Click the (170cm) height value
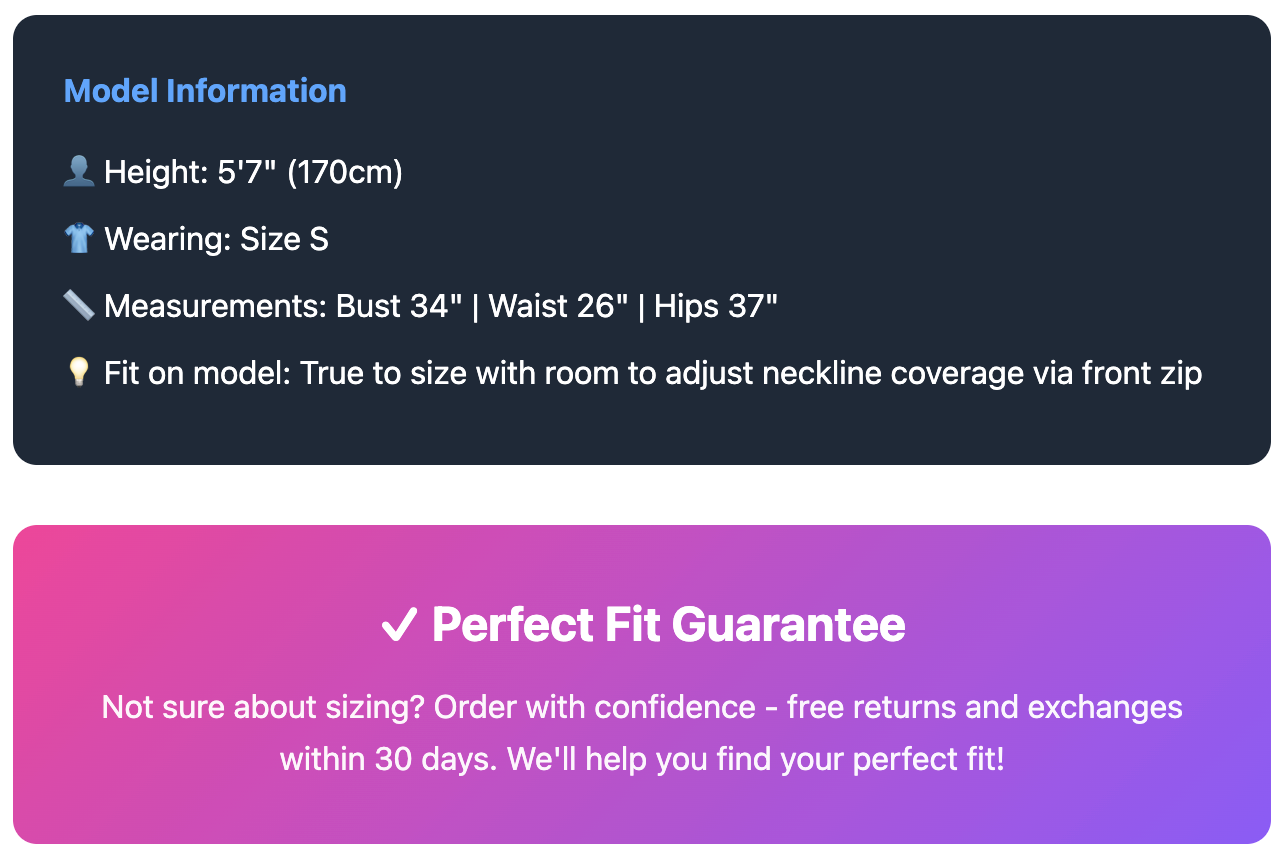 coord(345,172)
